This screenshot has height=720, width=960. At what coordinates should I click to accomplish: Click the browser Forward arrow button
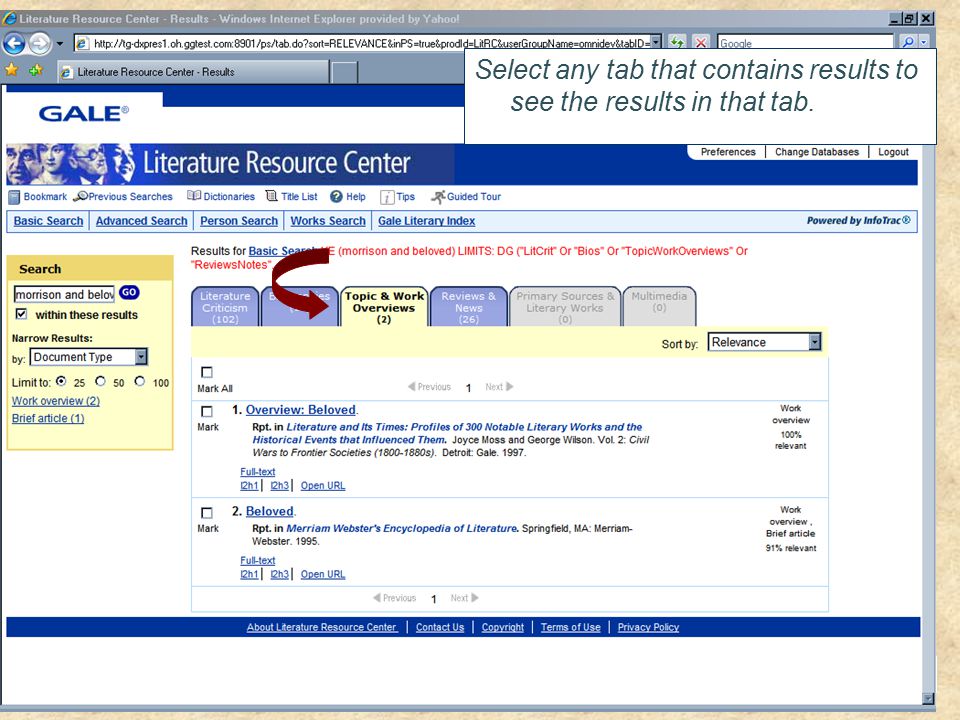pyautogui.click(x=40, y=43)
